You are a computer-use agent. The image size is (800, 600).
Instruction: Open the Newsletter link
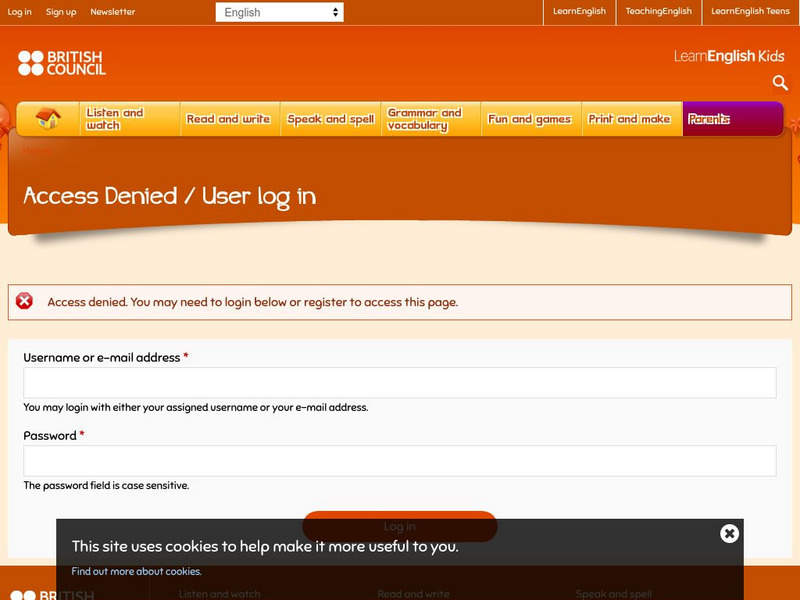click(x=113, y=12)
